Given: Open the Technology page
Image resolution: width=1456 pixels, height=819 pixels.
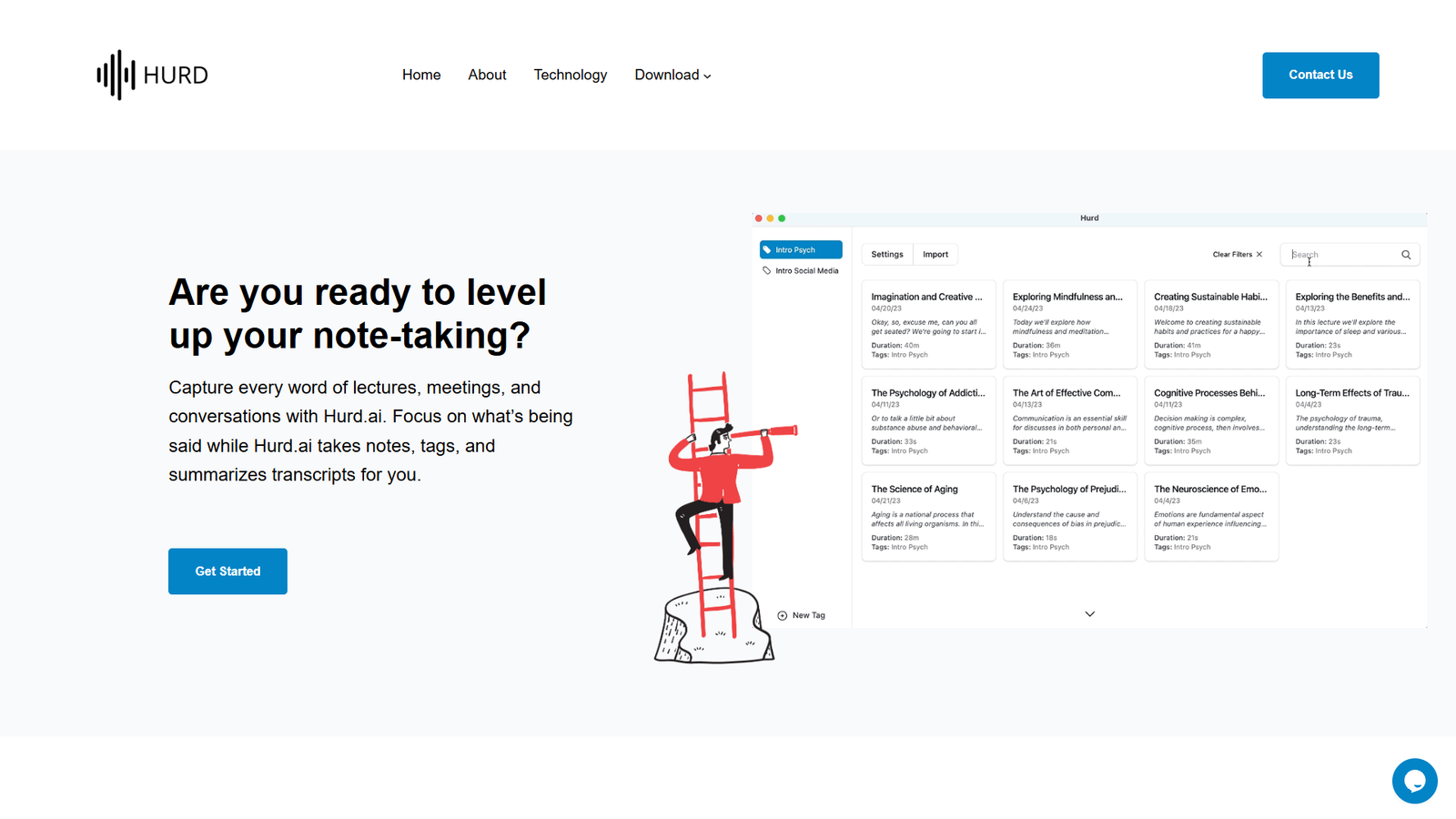Looking at the screenshot, I should (570, 75).
